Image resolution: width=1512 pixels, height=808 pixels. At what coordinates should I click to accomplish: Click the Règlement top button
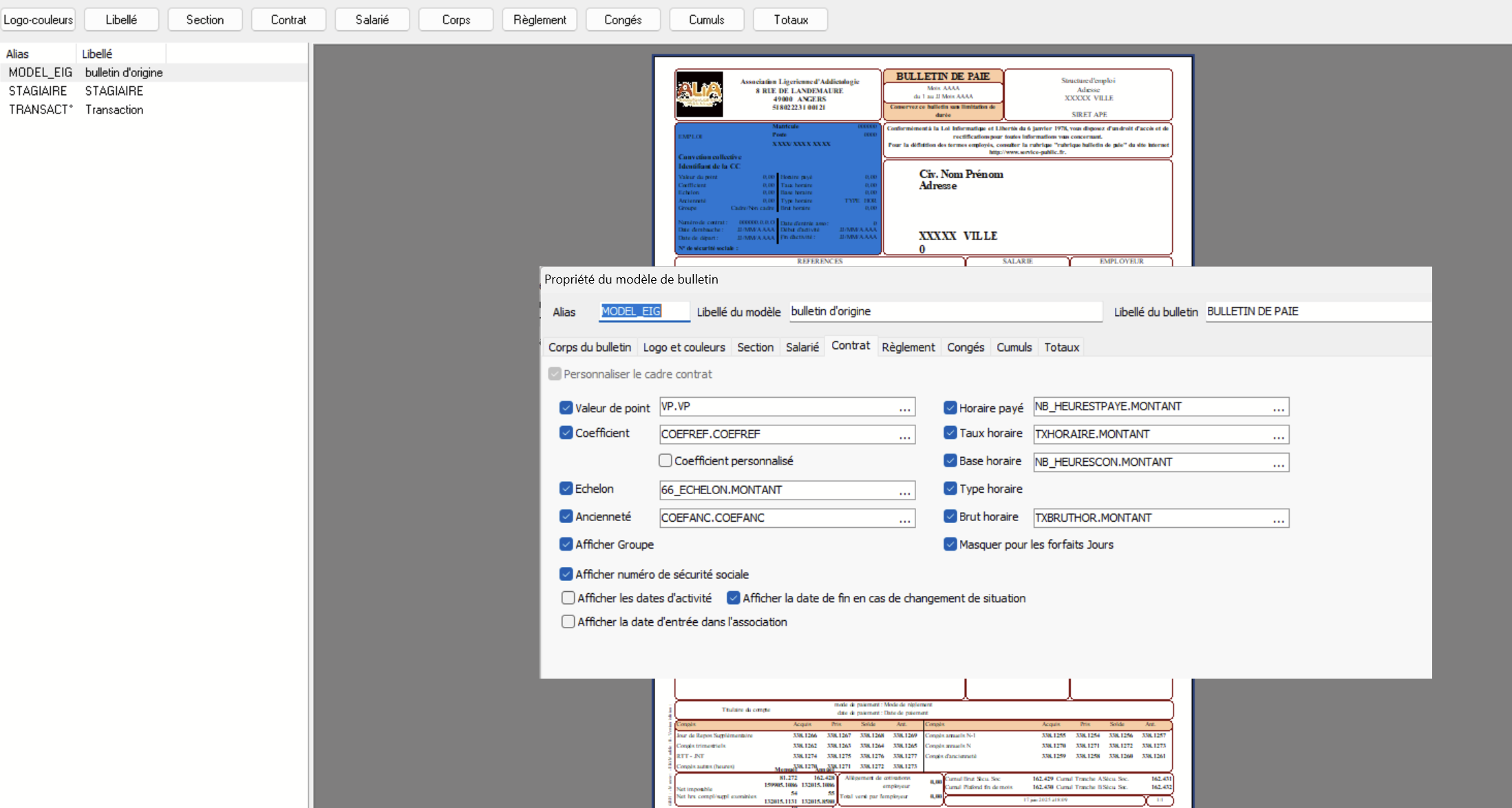(540, 19)
